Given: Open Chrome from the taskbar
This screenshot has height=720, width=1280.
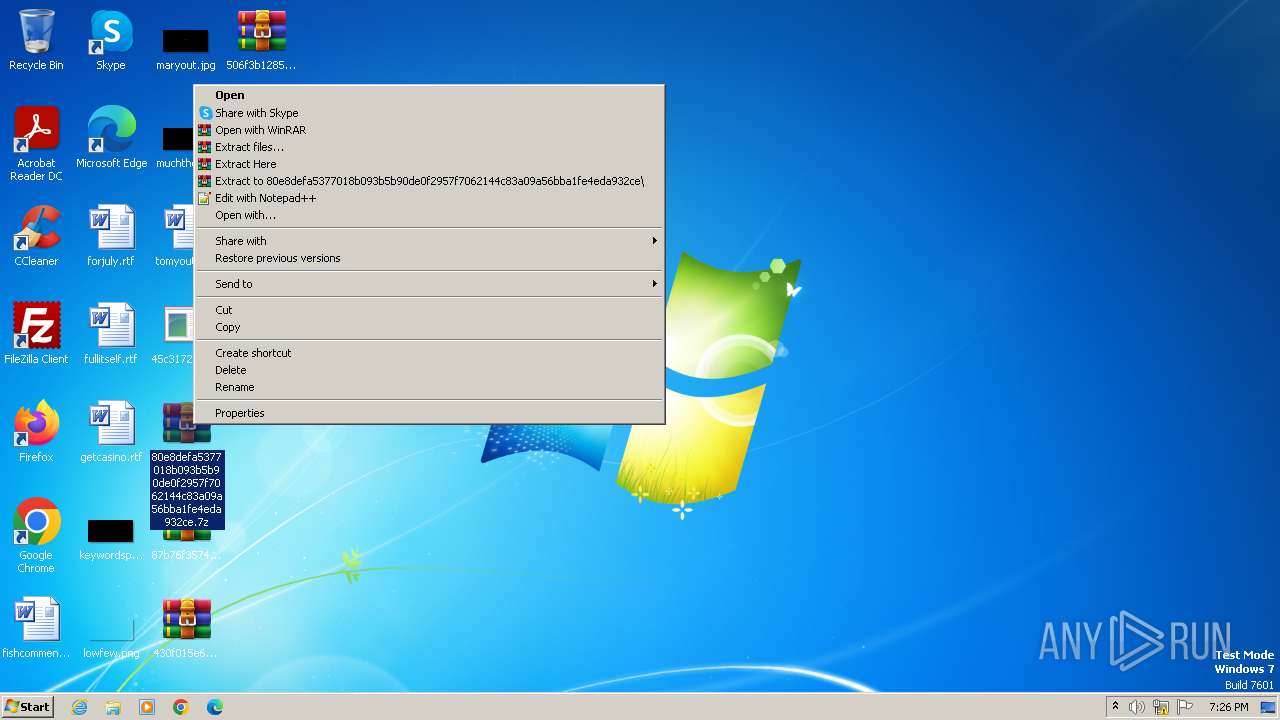Looking at the screenshot, I should [181, 707].
